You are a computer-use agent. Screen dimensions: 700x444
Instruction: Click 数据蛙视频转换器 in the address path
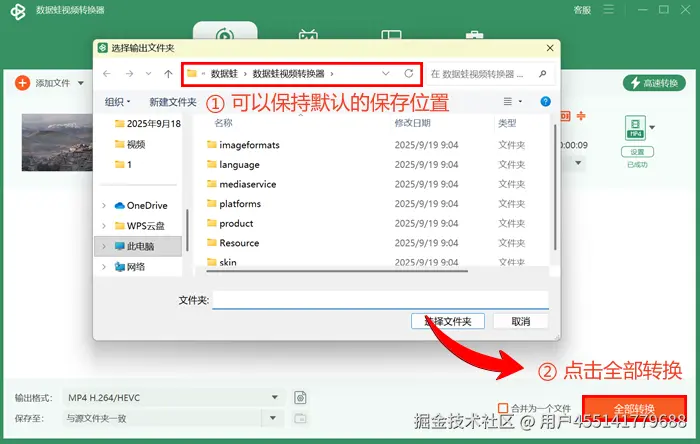click(x=288, y=74)
